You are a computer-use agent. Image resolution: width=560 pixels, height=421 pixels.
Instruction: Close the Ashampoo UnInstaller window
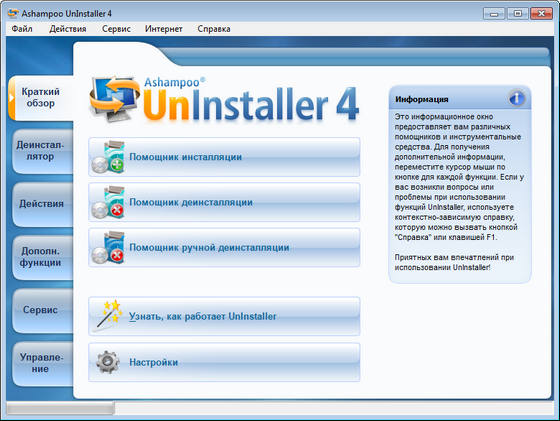tap(541, 14)
